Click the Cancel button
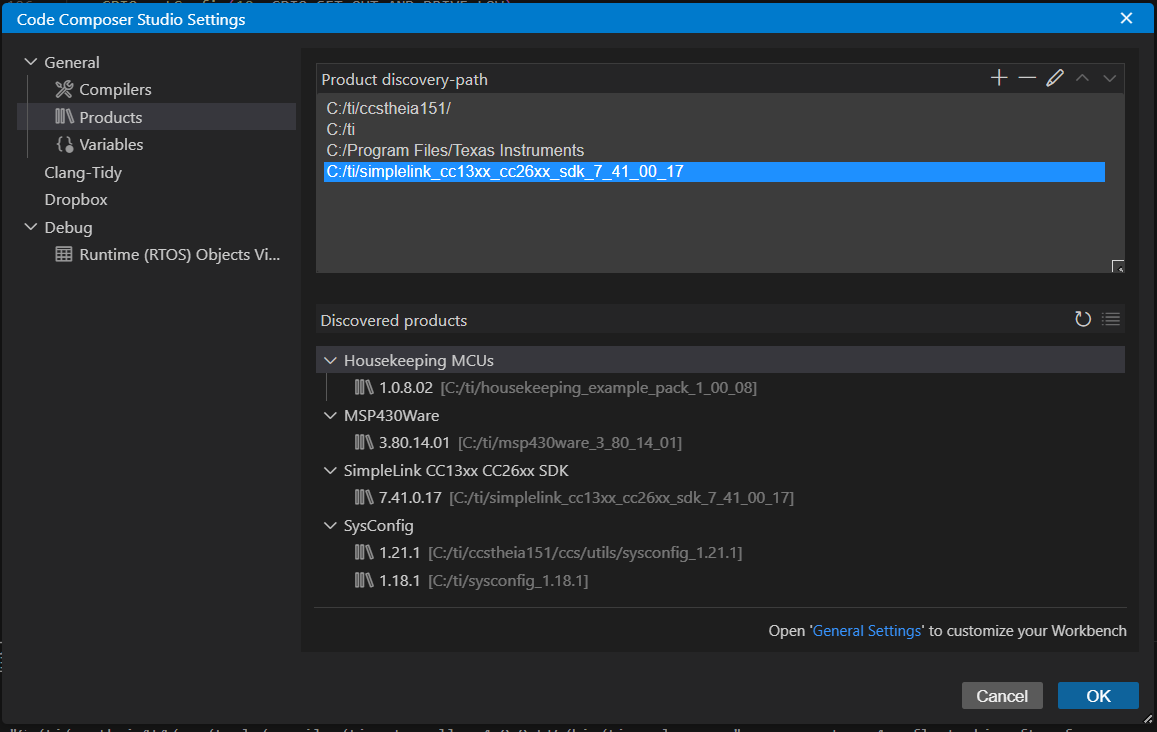This screenshot has width=1157, height=732. tap(1002, 696)
